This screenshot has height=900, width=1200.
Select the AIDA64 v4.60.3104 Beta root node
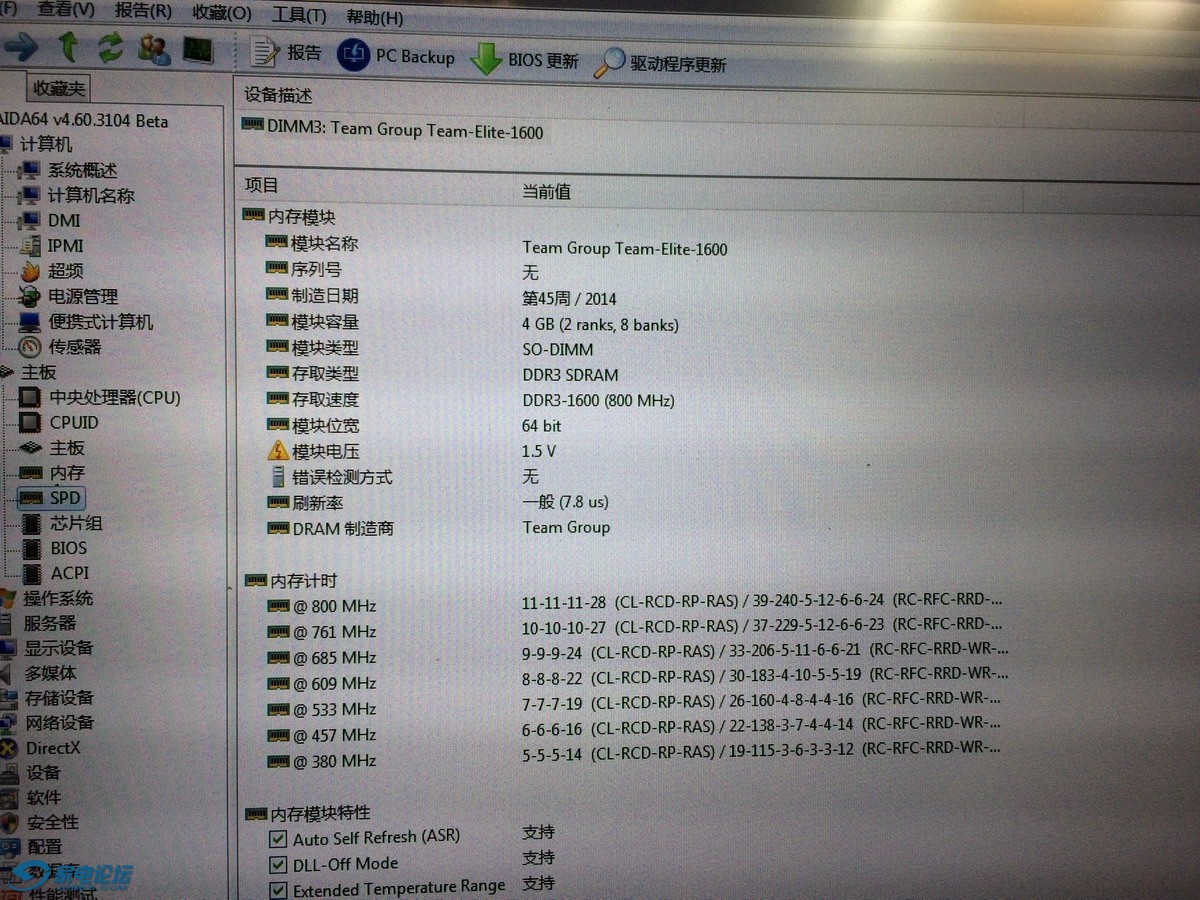pyautogui.click(x=84, y=121)
